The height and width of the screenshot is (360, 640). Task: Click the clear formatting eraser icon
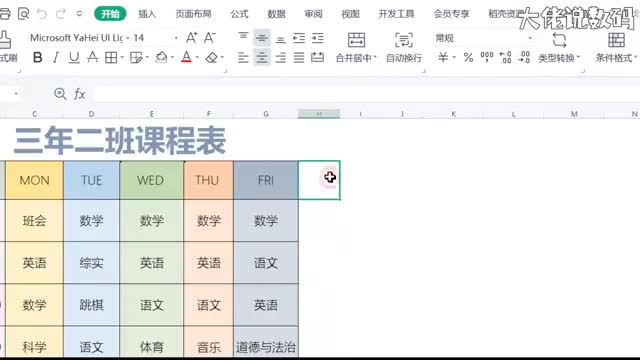click(211, 58)
